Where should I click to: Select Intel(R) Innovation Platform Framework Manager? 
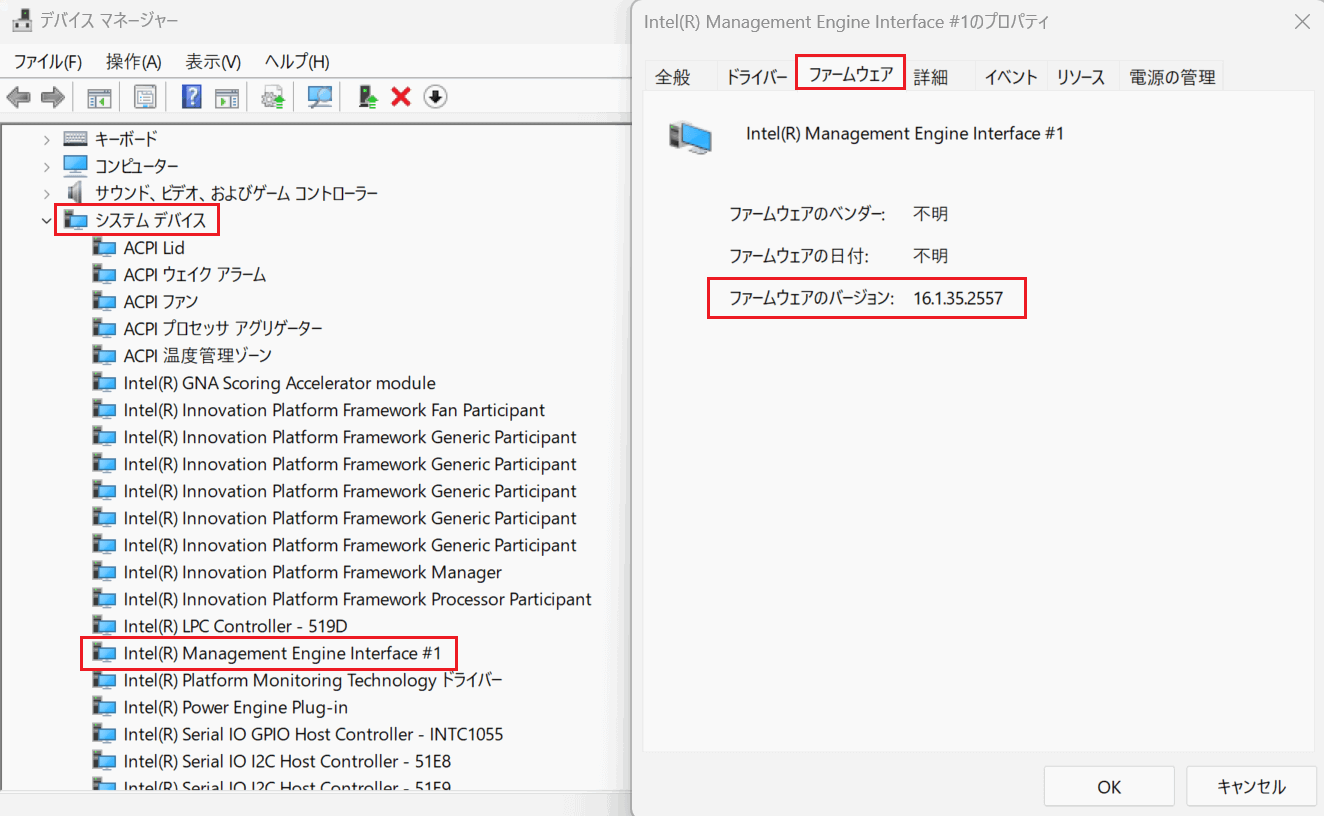point(313,572)
